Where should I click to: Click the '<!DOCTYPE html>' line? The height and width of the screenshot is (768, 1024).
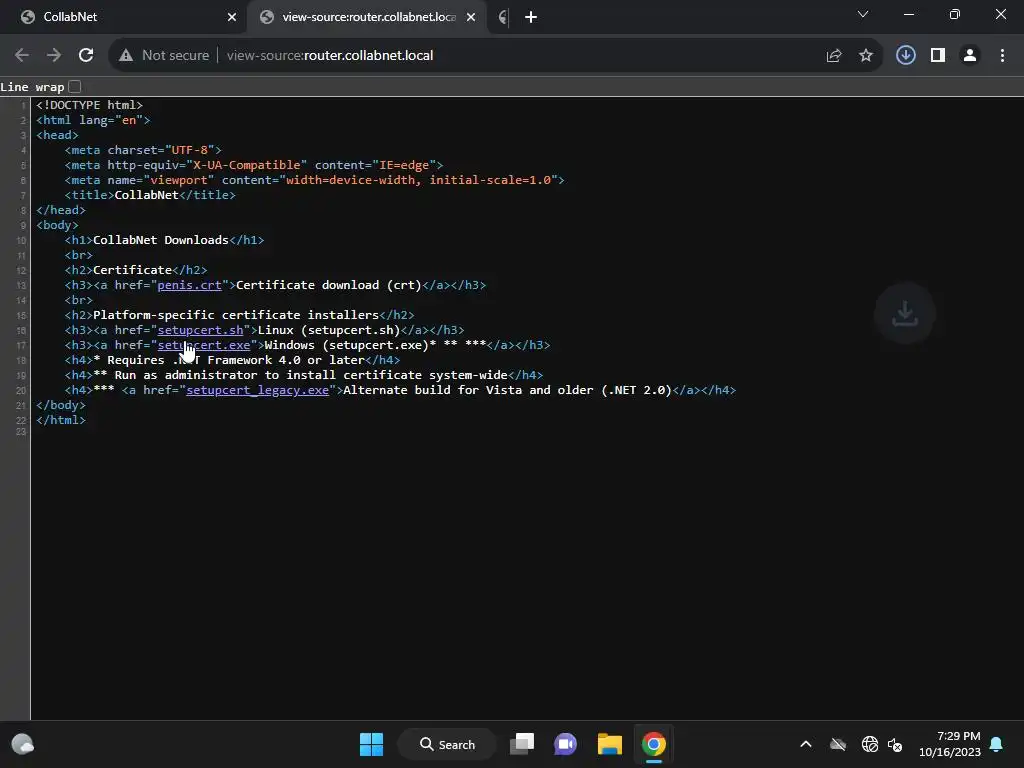pos(89,104)
